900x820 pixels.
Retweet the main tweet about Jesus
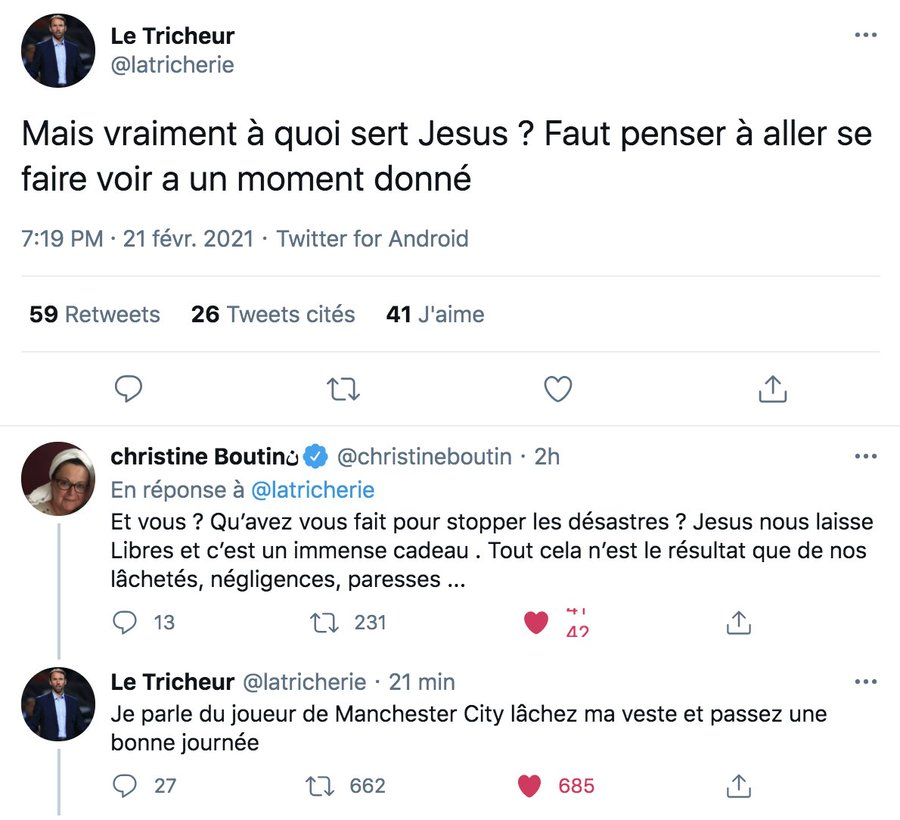coord(343,389)
